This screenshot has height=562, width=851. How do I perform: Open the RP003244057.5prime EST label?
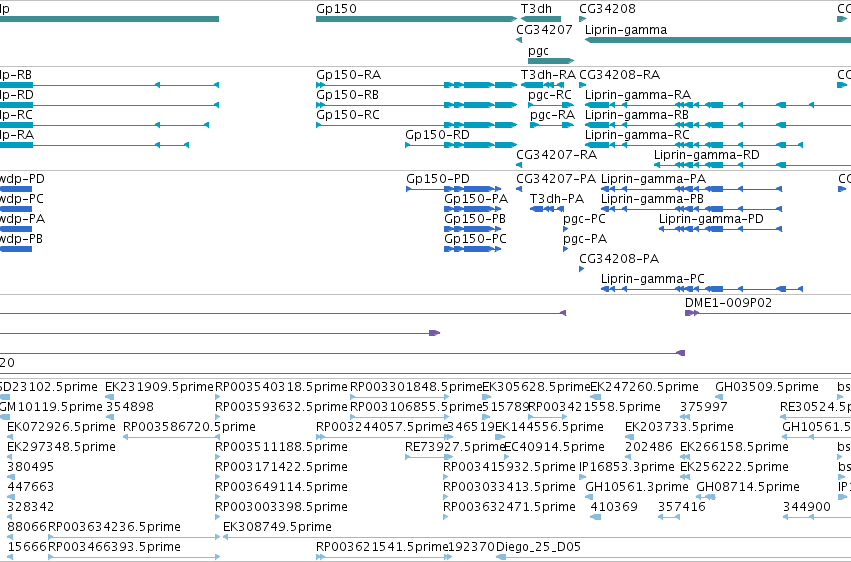[382, 427]
